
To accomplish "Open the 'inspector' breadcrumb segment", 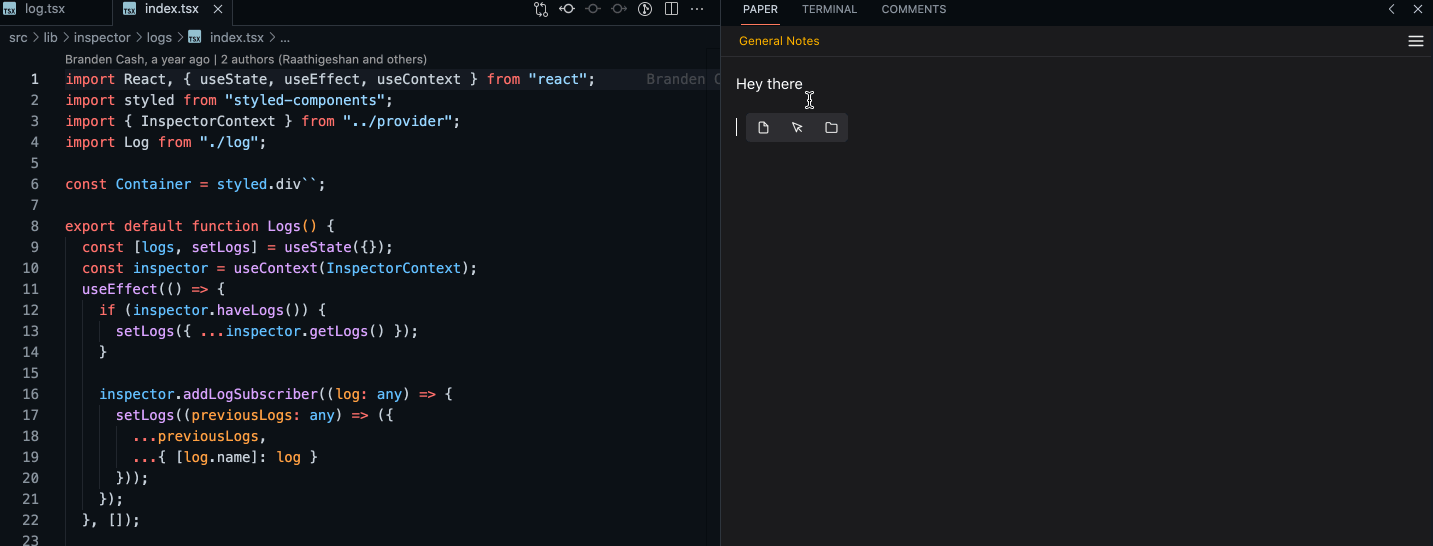I will [x=102, y=37].
